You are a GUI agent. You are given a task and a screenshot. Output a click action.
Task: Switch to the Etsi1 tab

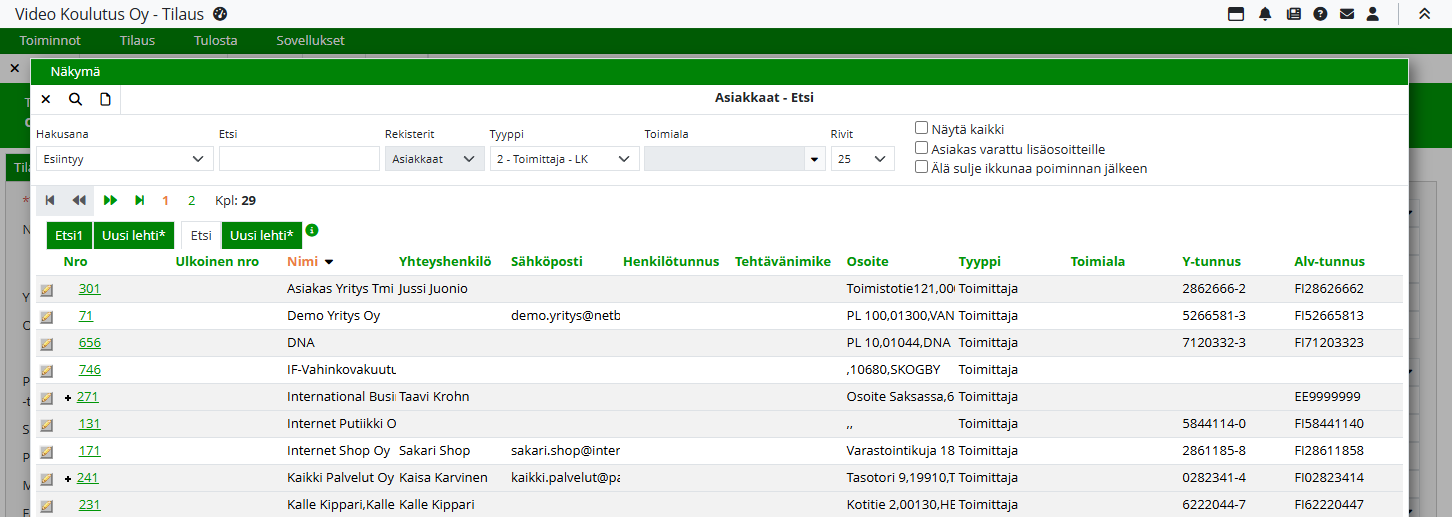[69, 236]
